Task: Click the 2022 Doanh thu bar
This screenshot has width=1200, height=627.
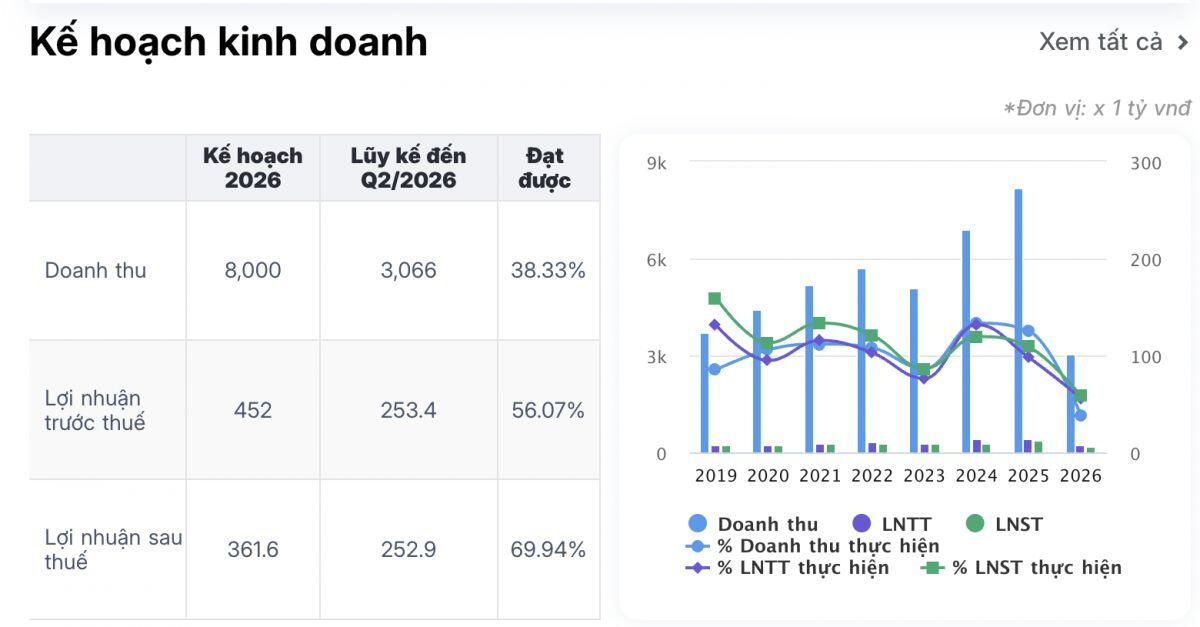Action: coord(861,361)
